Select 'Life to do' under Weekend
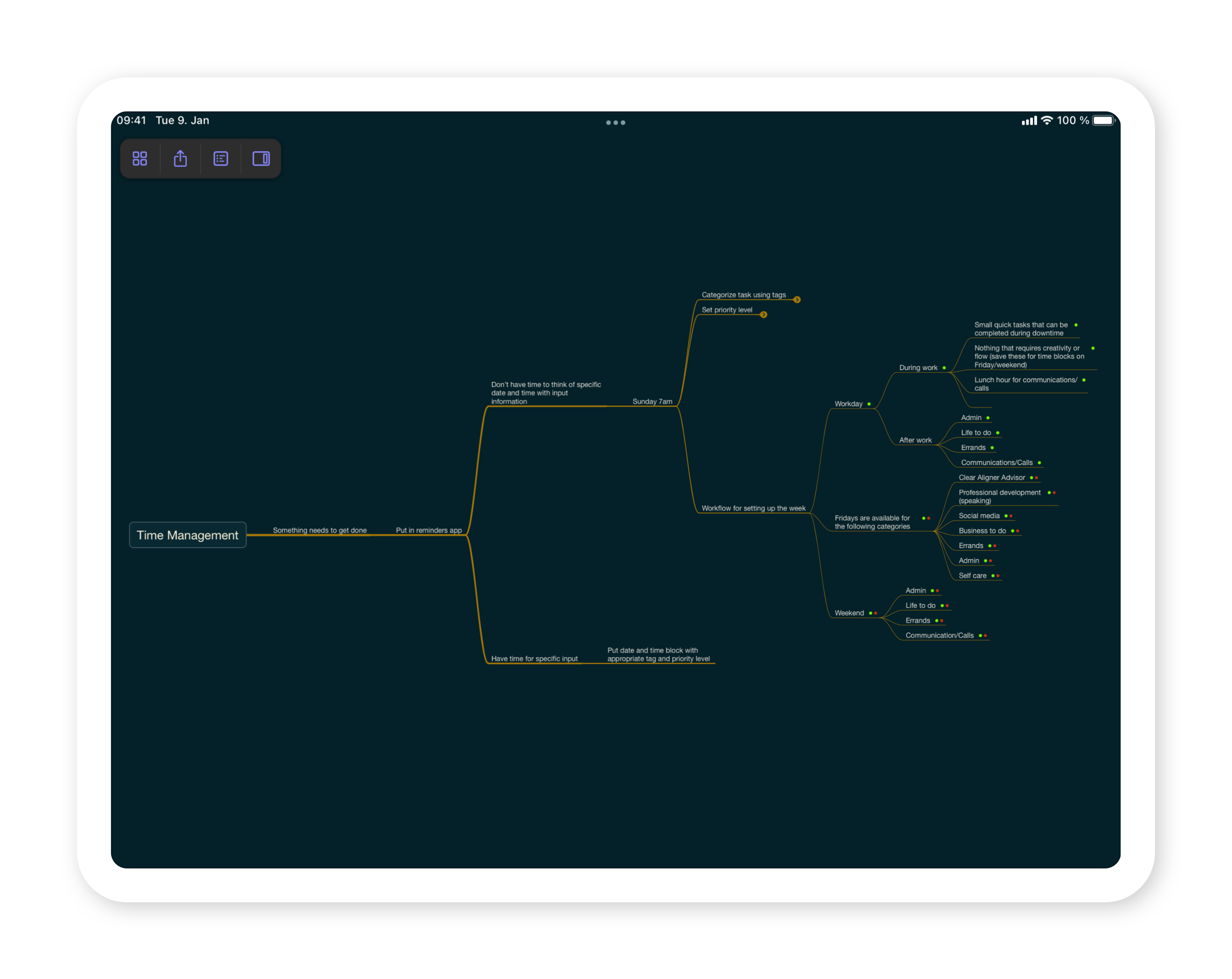The width and height of the screenshot is (1232, 979). coord(920,606)
